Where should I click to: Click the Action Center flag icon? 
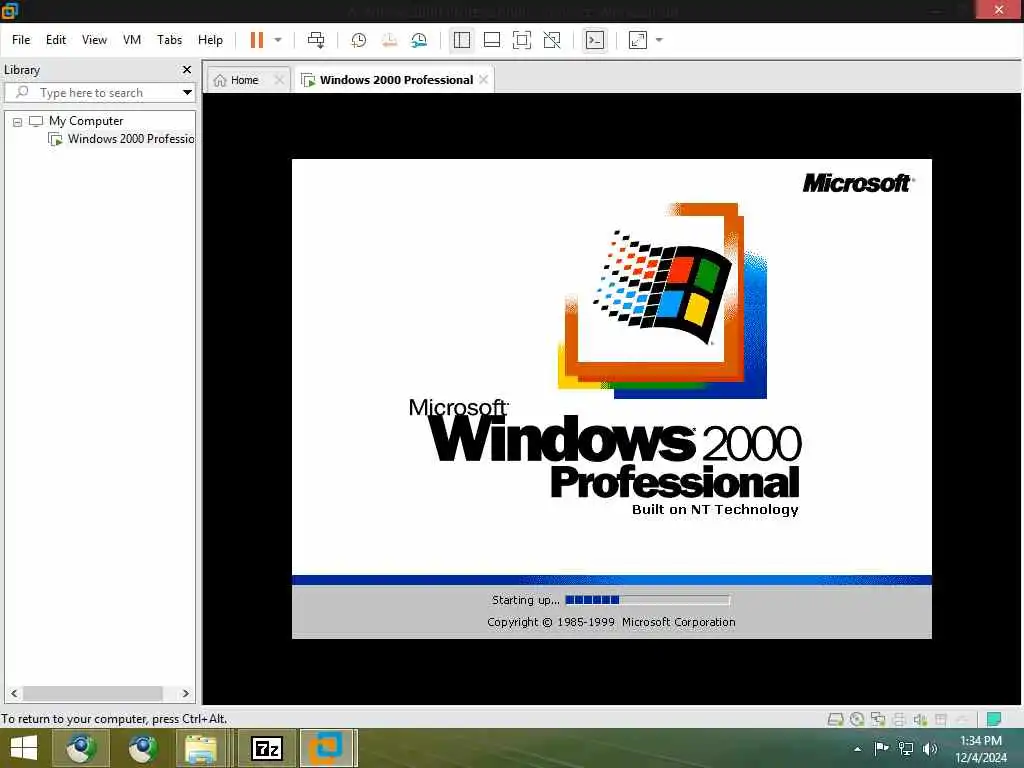point(881,748)
